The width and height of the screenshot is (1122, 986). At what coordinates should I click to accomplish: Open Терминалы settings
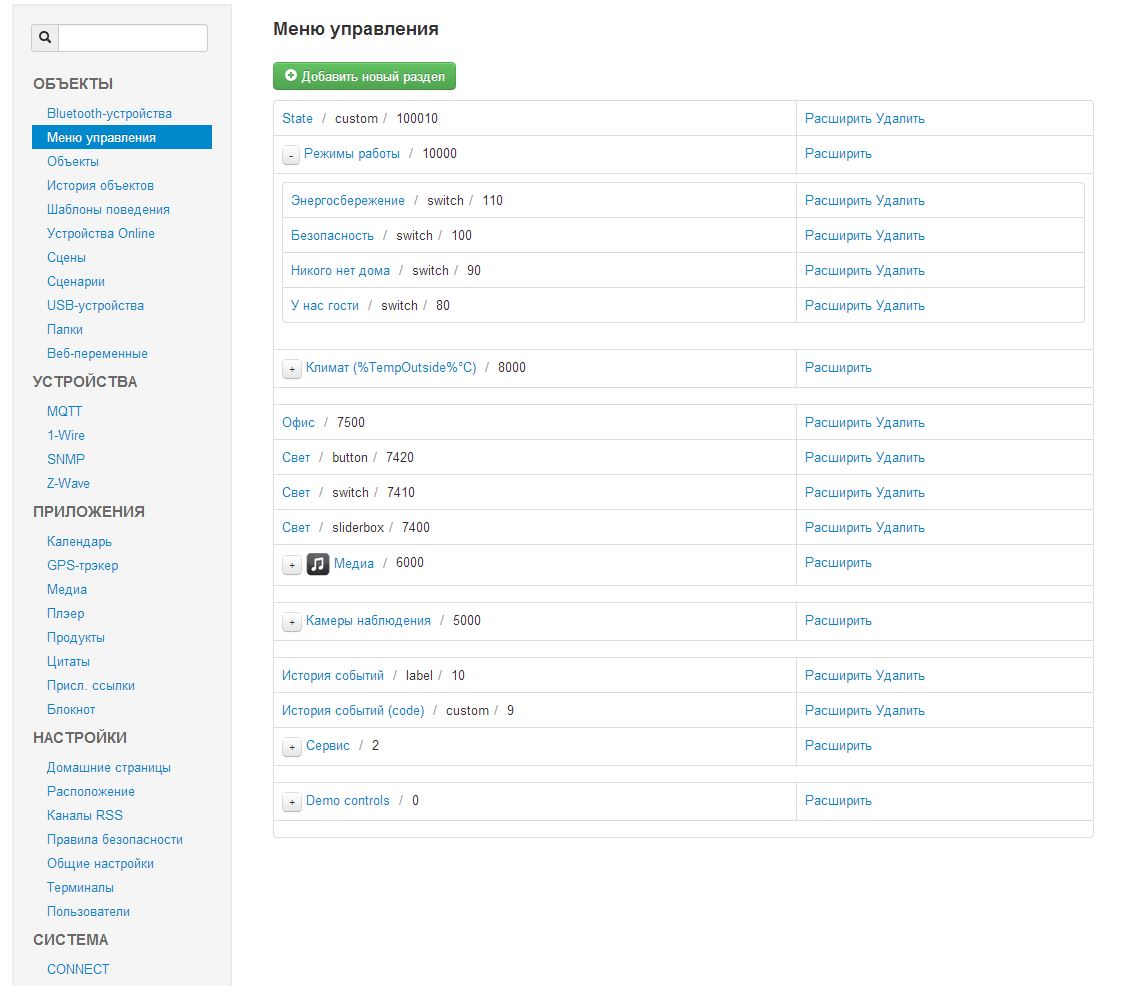pyautogui.click(x=80, y=887)
